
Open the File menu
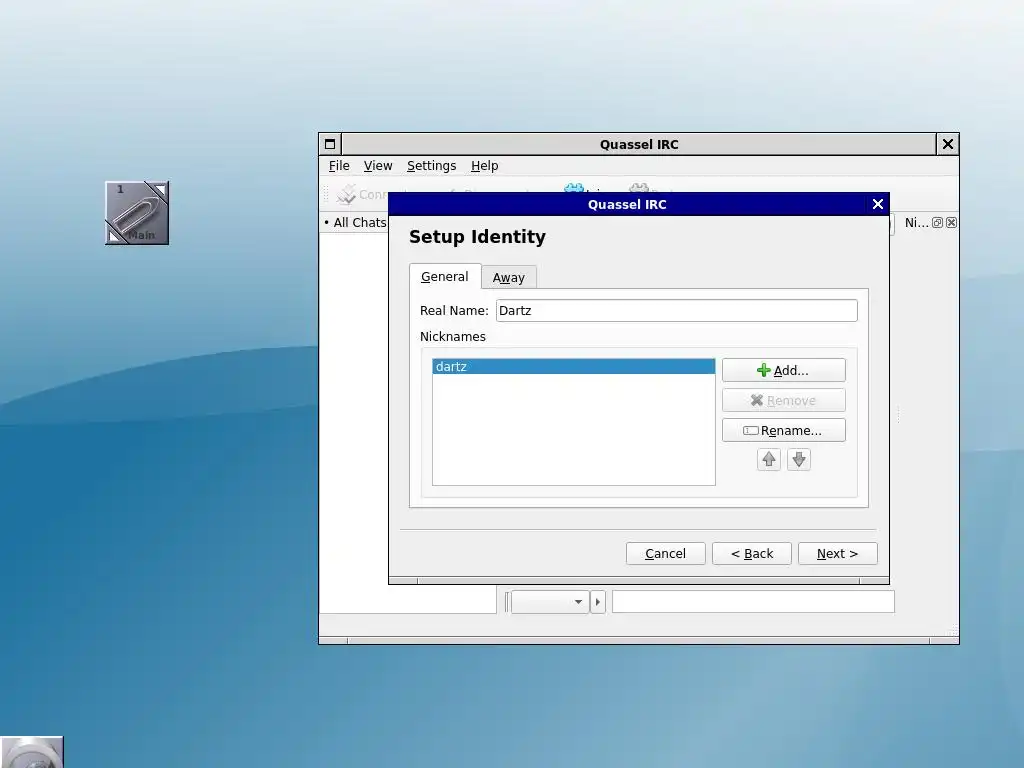(x=339, y=166)
